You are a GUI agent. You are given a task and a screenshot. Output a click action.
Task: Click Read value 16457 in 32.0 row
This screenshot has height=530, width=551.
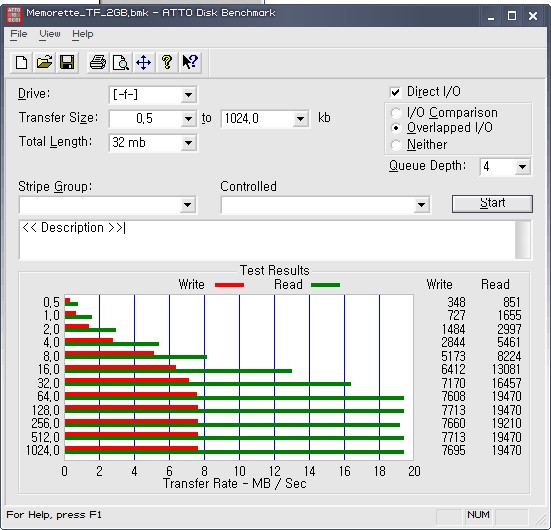tap(506, 383)
